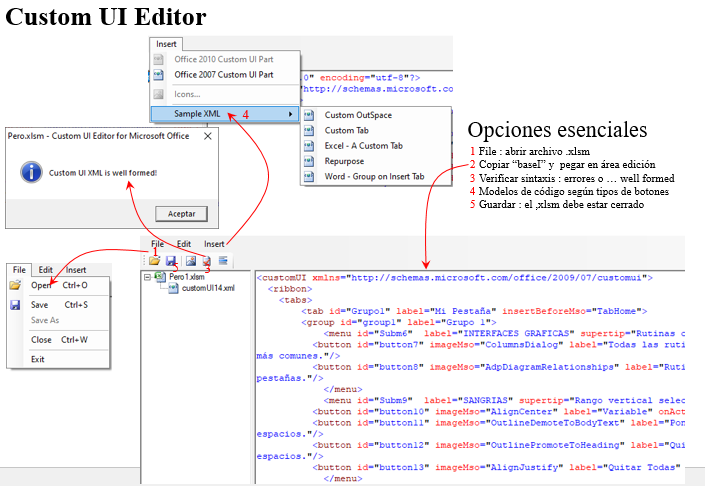Choose Save As in the File menu
Viewport: 705px width, 486px height.
click(x=45, y=320)
